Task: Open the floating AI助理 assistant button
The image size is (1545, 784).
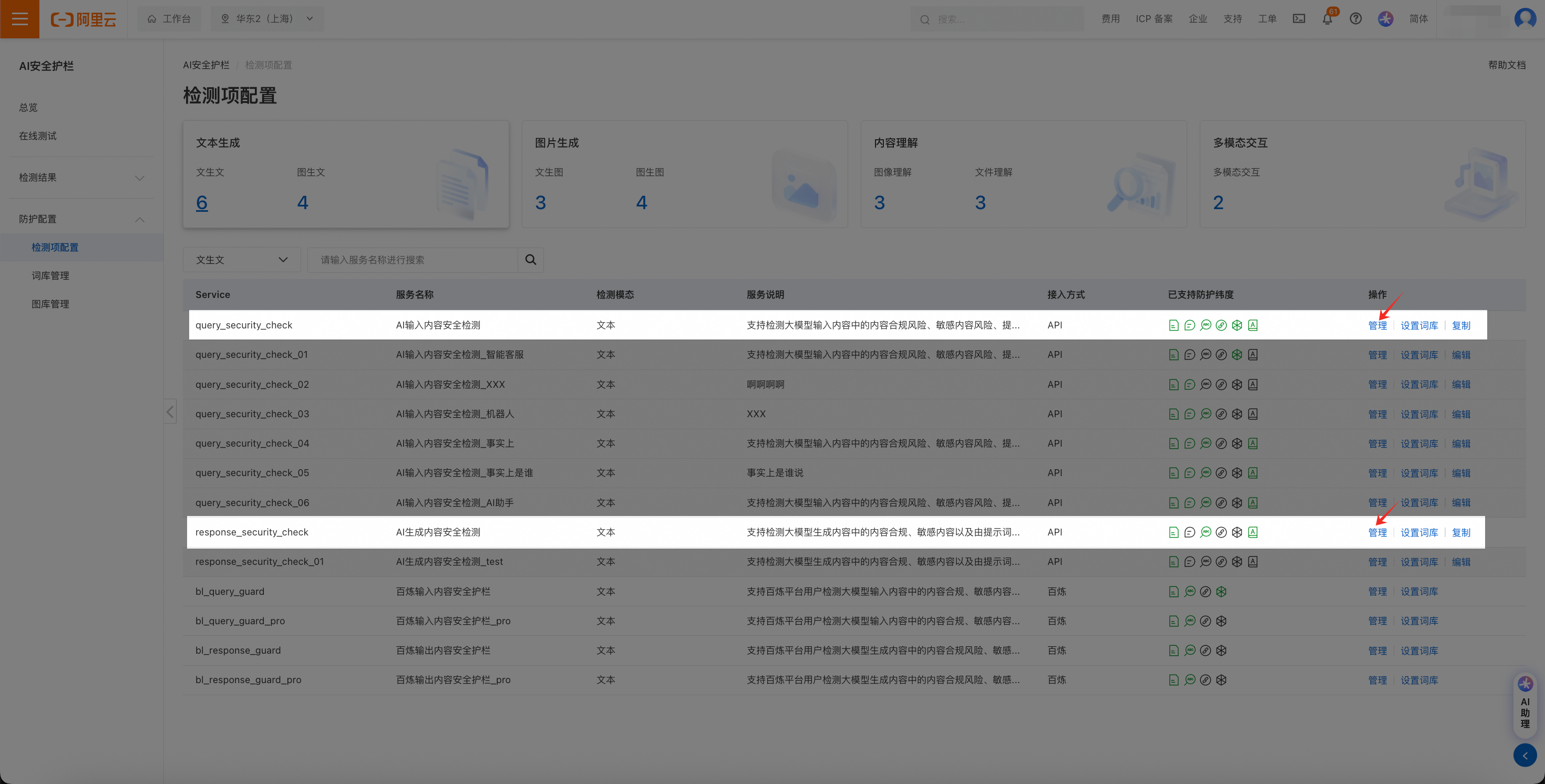Action: [x=1525, y=703]
